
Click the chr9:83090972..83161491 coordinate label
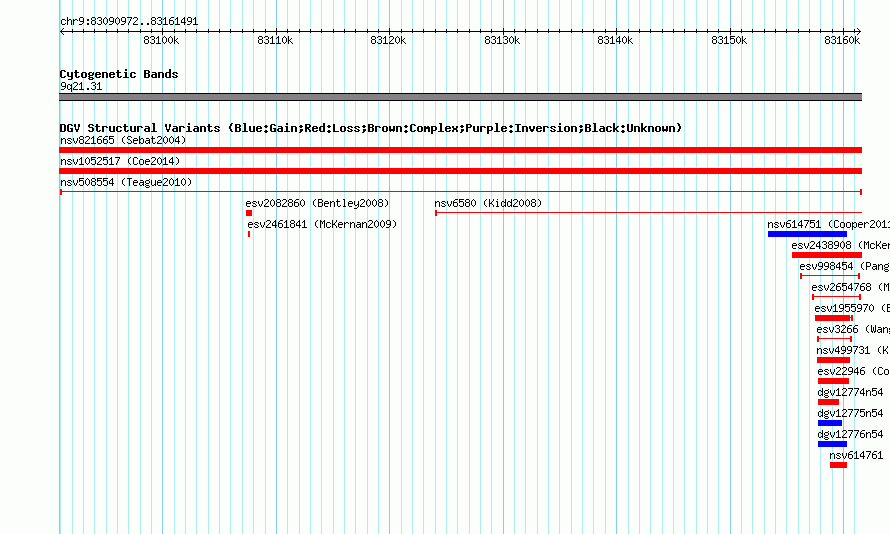[129, 22]
